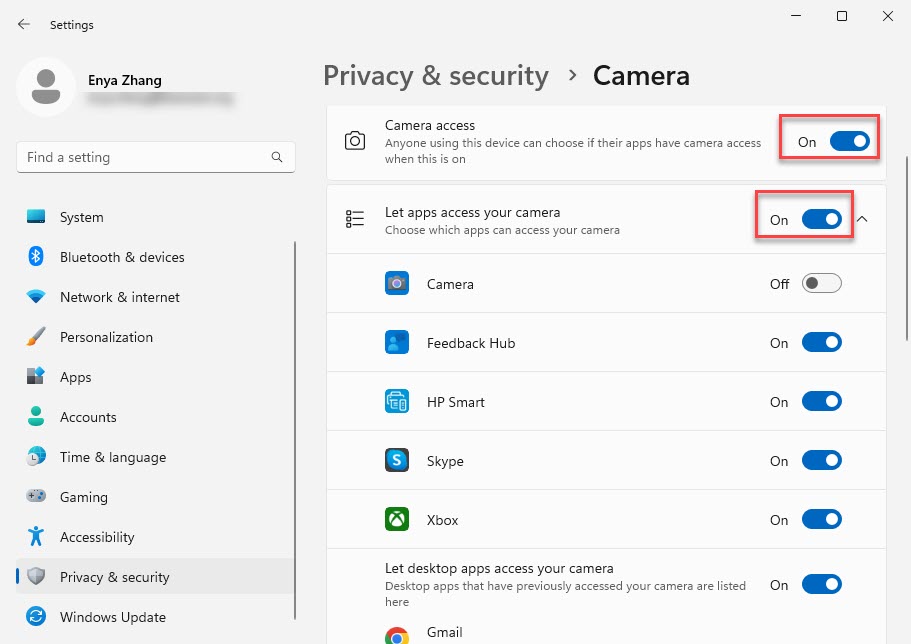Click the Skype app icon

(x=397, y=461)
